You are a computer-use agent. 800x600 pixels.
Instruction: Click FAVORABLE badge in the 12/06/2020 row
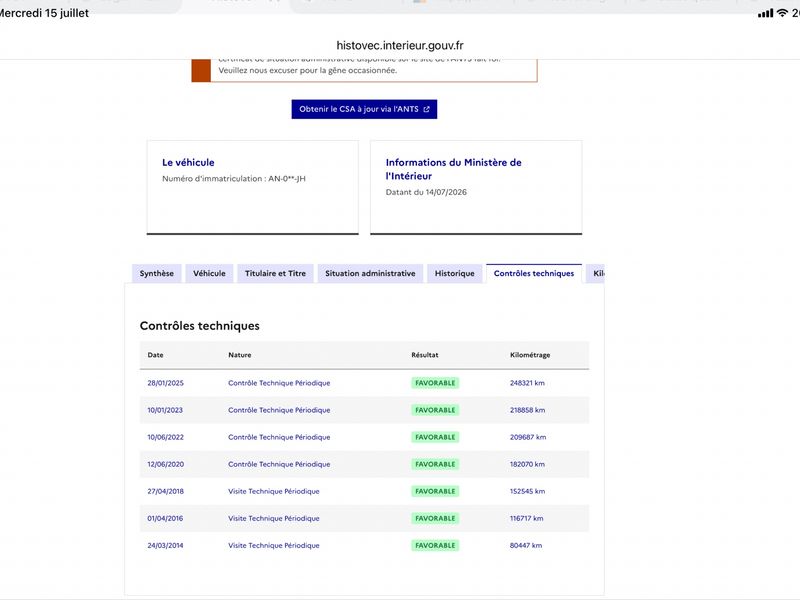tap(435, 464)
